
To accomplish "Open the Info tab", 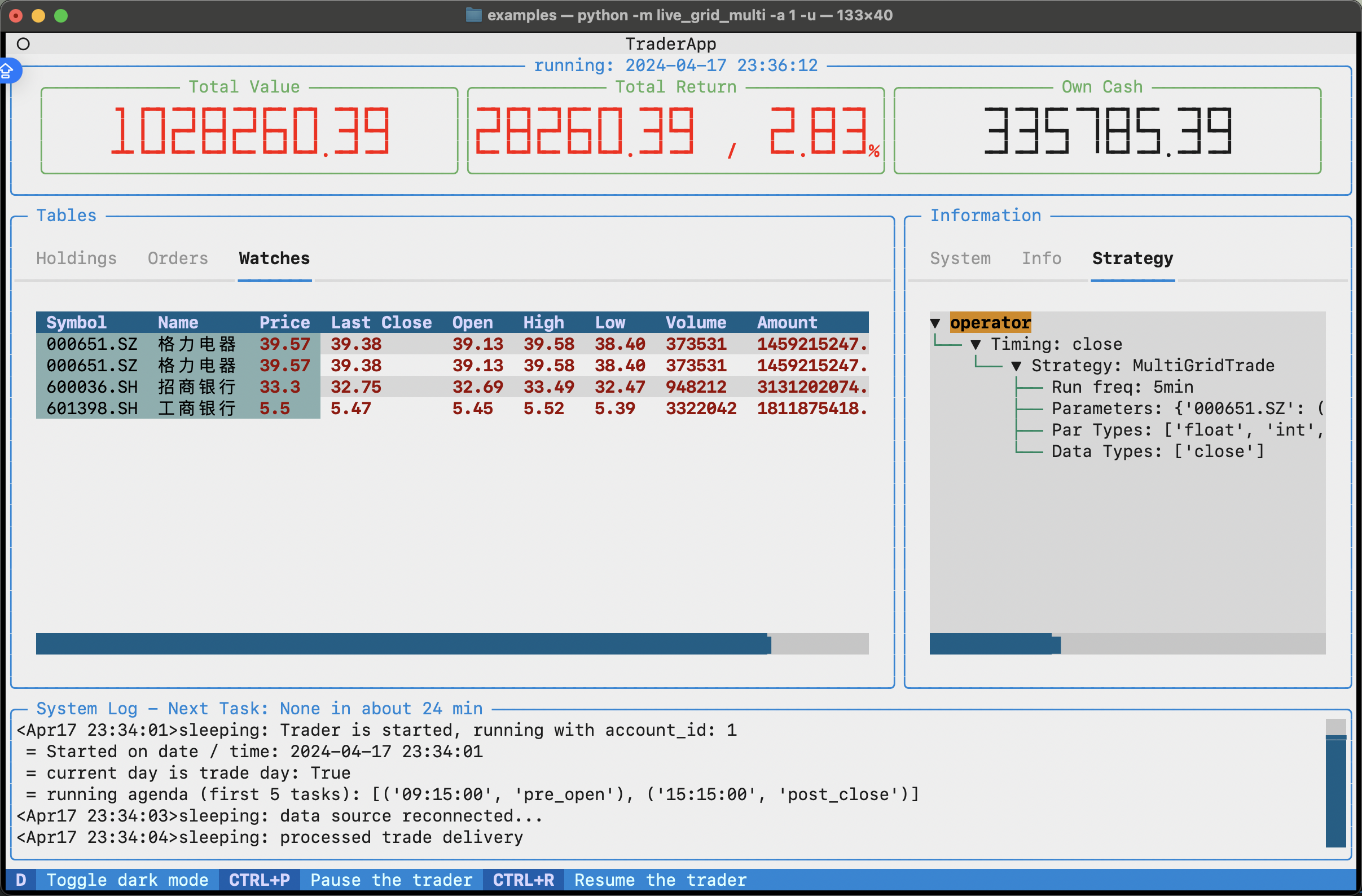I will point(1041,258).
